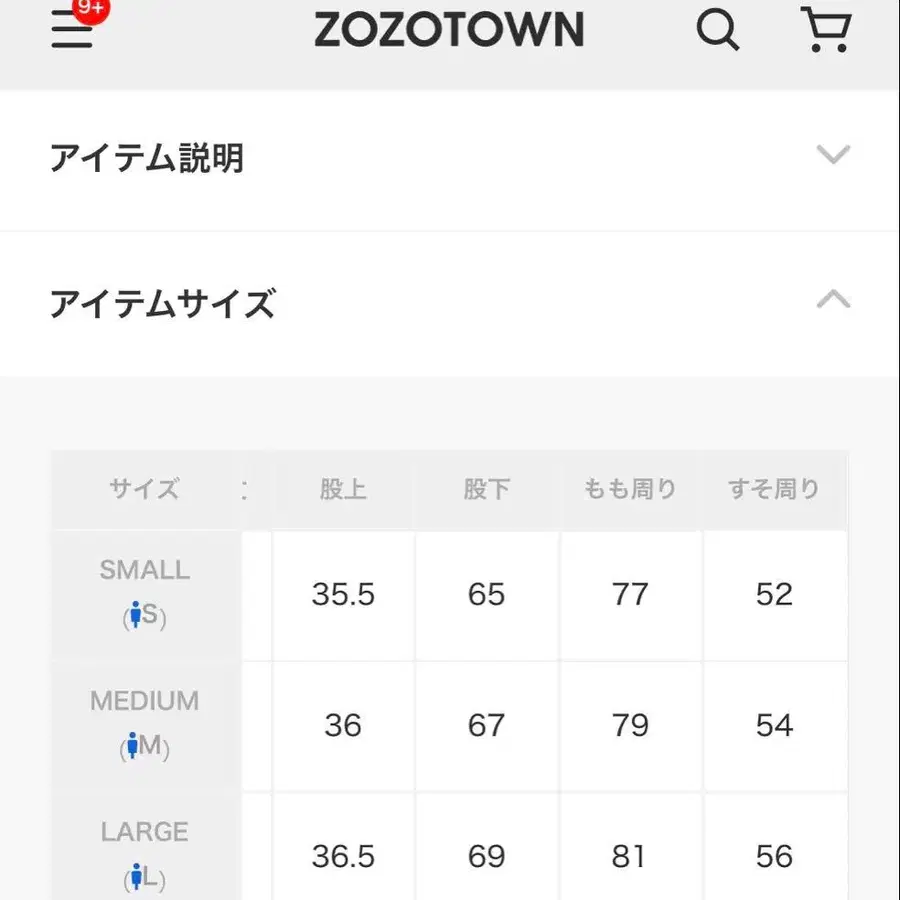Image resolution: width=900 pixels, height=900 pixels.
Task: Click the もも周り column header
Action: (x=630, y=489)
